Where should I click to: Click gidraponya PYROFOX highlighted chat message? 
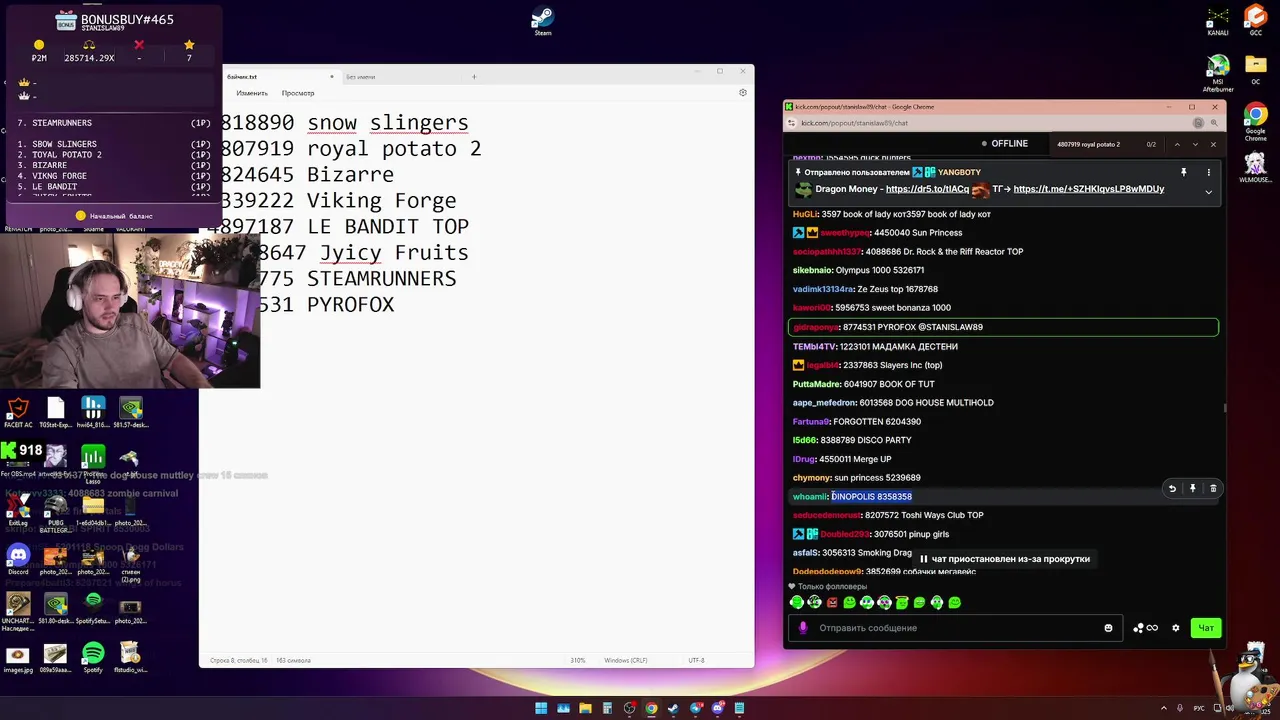[1003, 327]
